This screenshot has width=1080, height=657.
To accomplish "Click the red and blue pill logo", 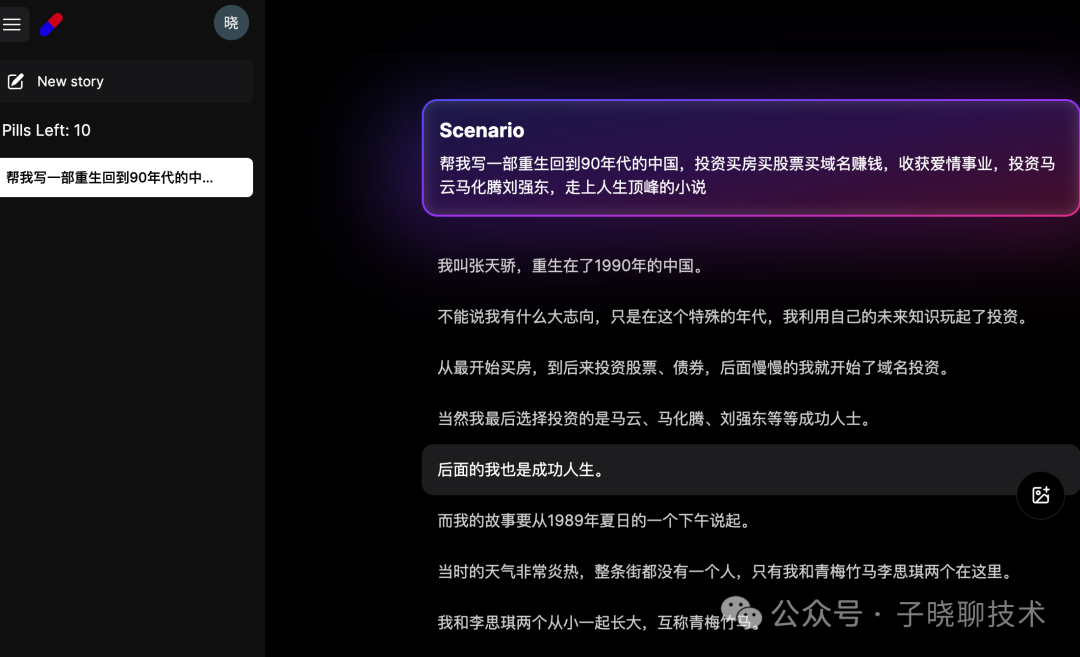I will point(52,24).
